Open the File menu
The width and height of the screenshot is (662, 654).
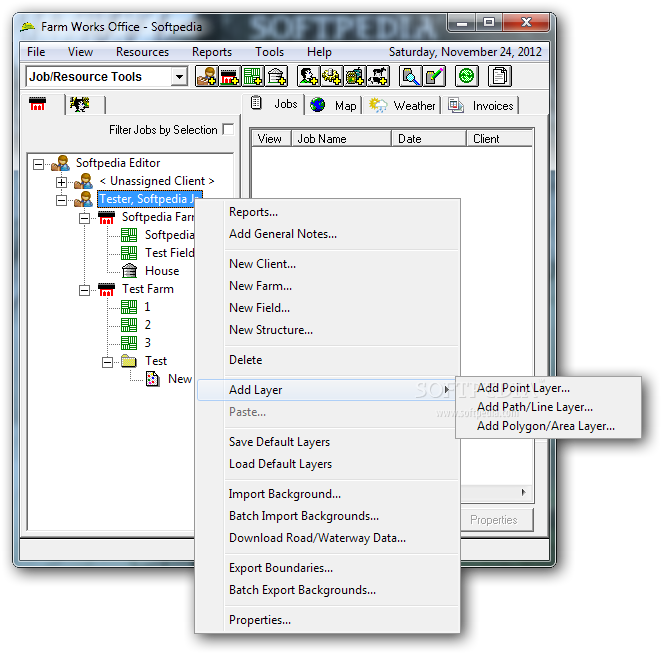click(36, 52)
